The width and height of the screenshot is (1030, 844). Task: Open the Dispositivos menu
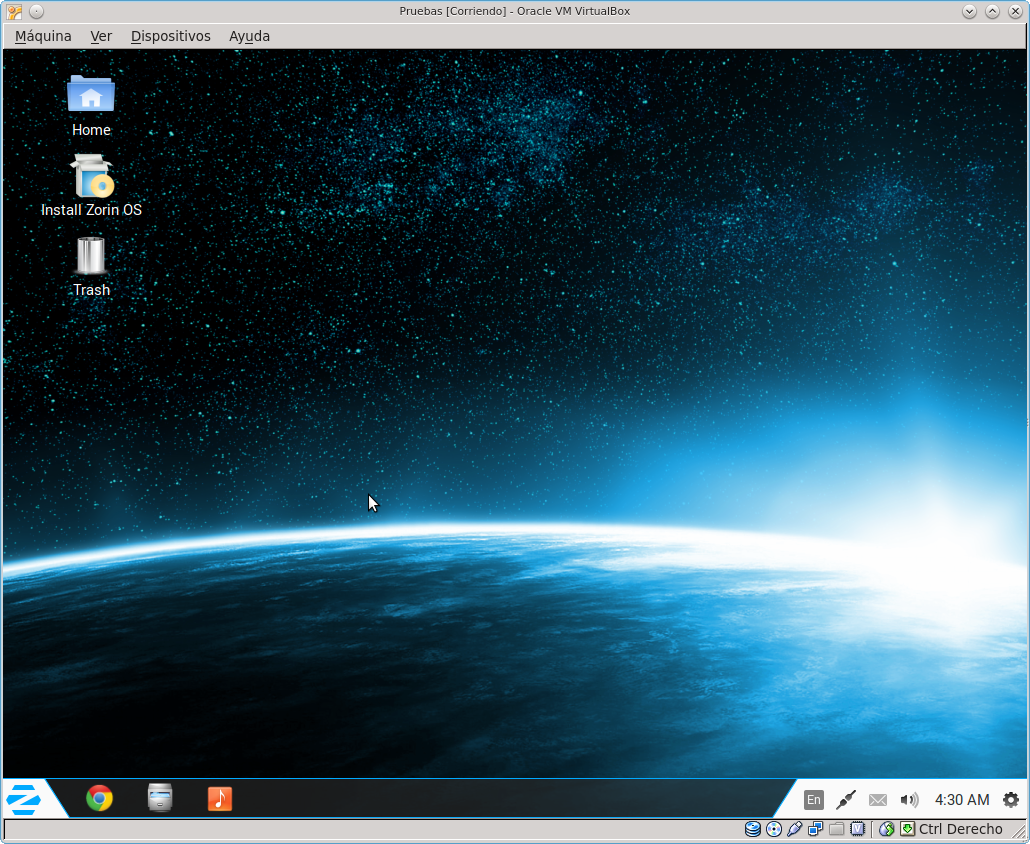(170, 36)
